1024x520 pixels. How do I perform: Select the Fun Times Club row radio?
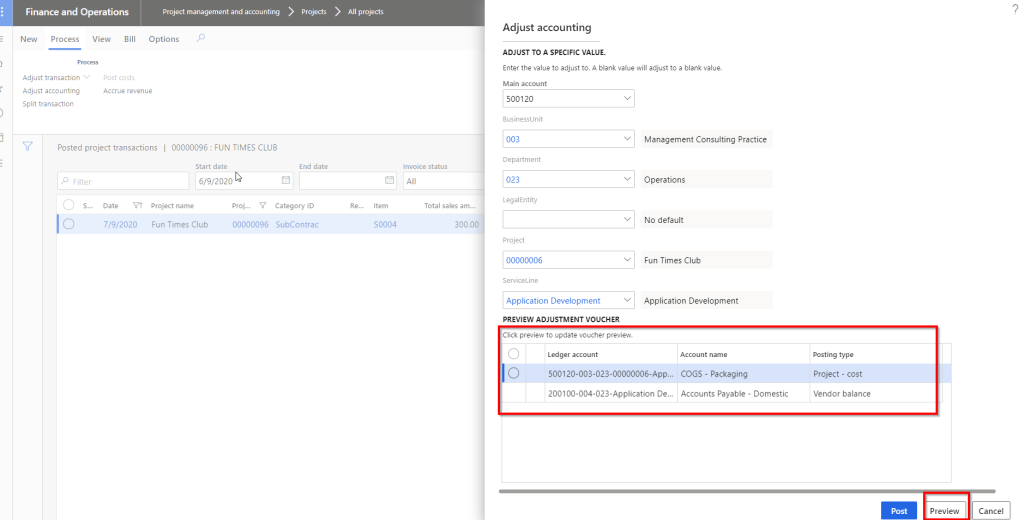pyautogui.click(x=68, y=224)
